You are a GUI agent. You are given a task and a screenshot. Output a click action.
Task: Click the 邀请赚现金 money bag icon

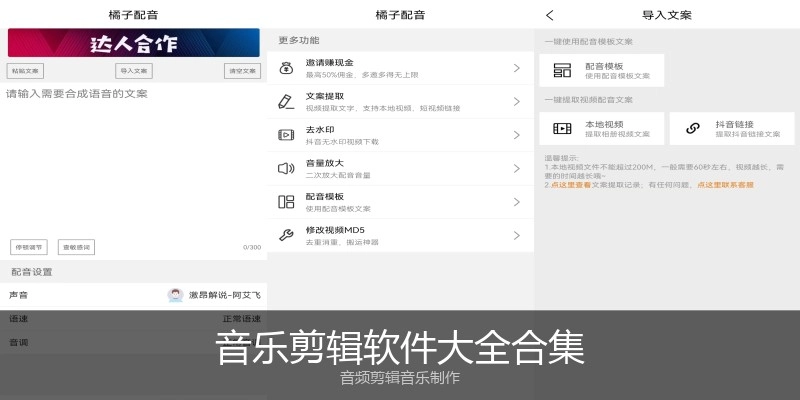click(286, 68)
